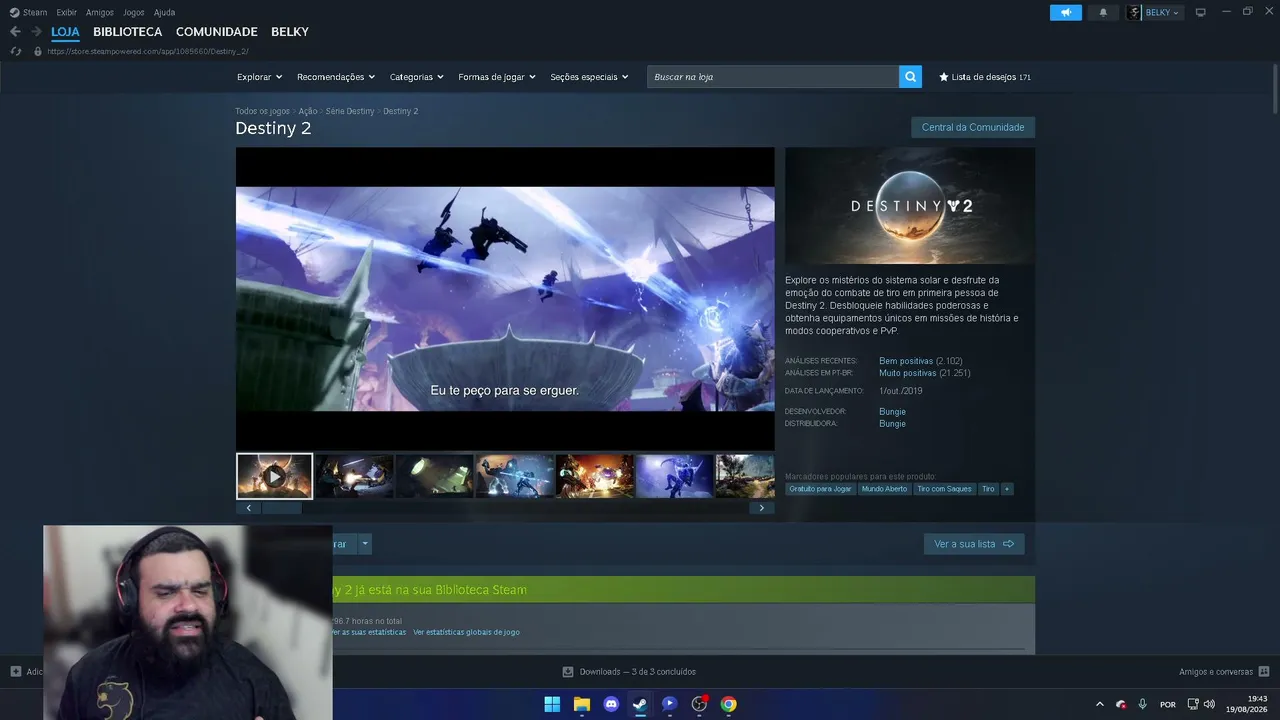Open Discord from the taskbar
This screenshot has height=720, width=1280.
tap(611, 704)
